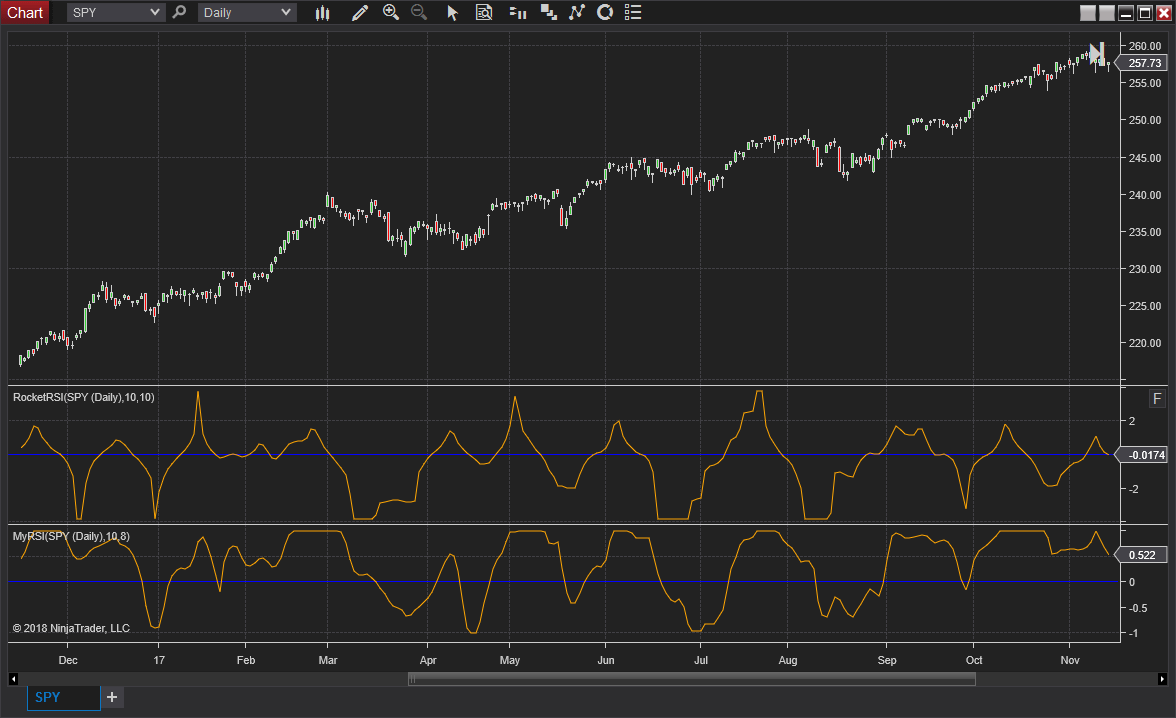
Task: Click the 225.00 price axis label
Action: (x=1145, y=306)
